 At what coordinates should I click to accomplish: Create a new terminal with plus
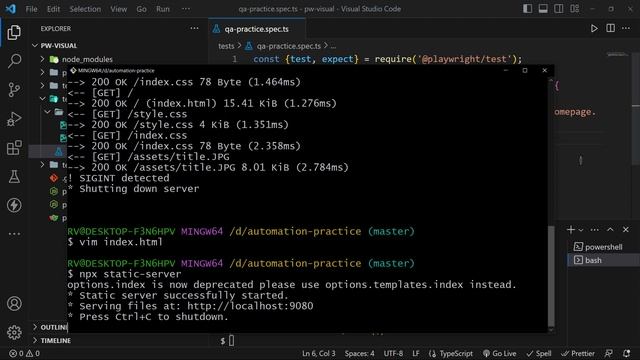[571, 230]
